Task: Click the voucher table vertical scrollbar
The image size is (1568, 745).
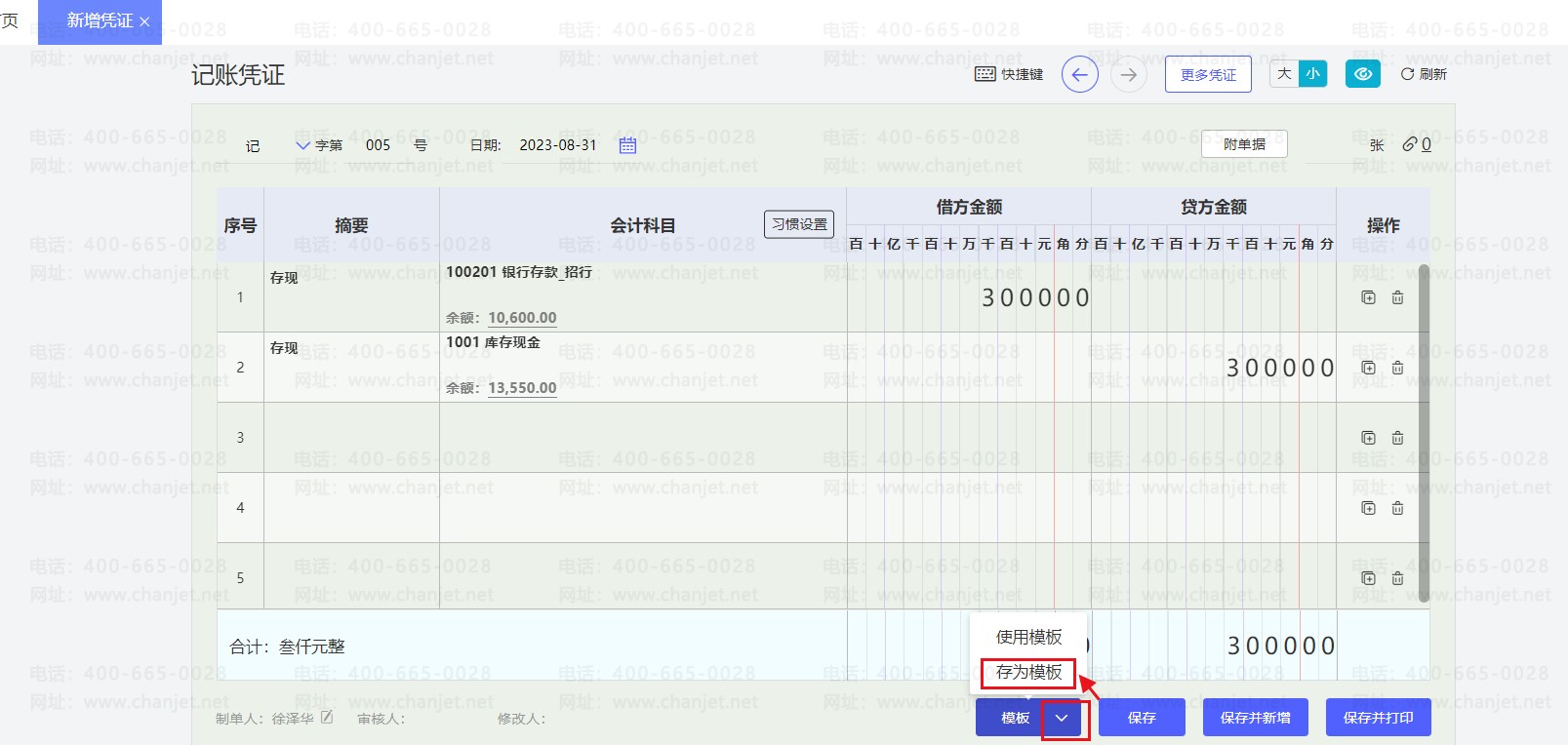Action: click(1424, 433)
